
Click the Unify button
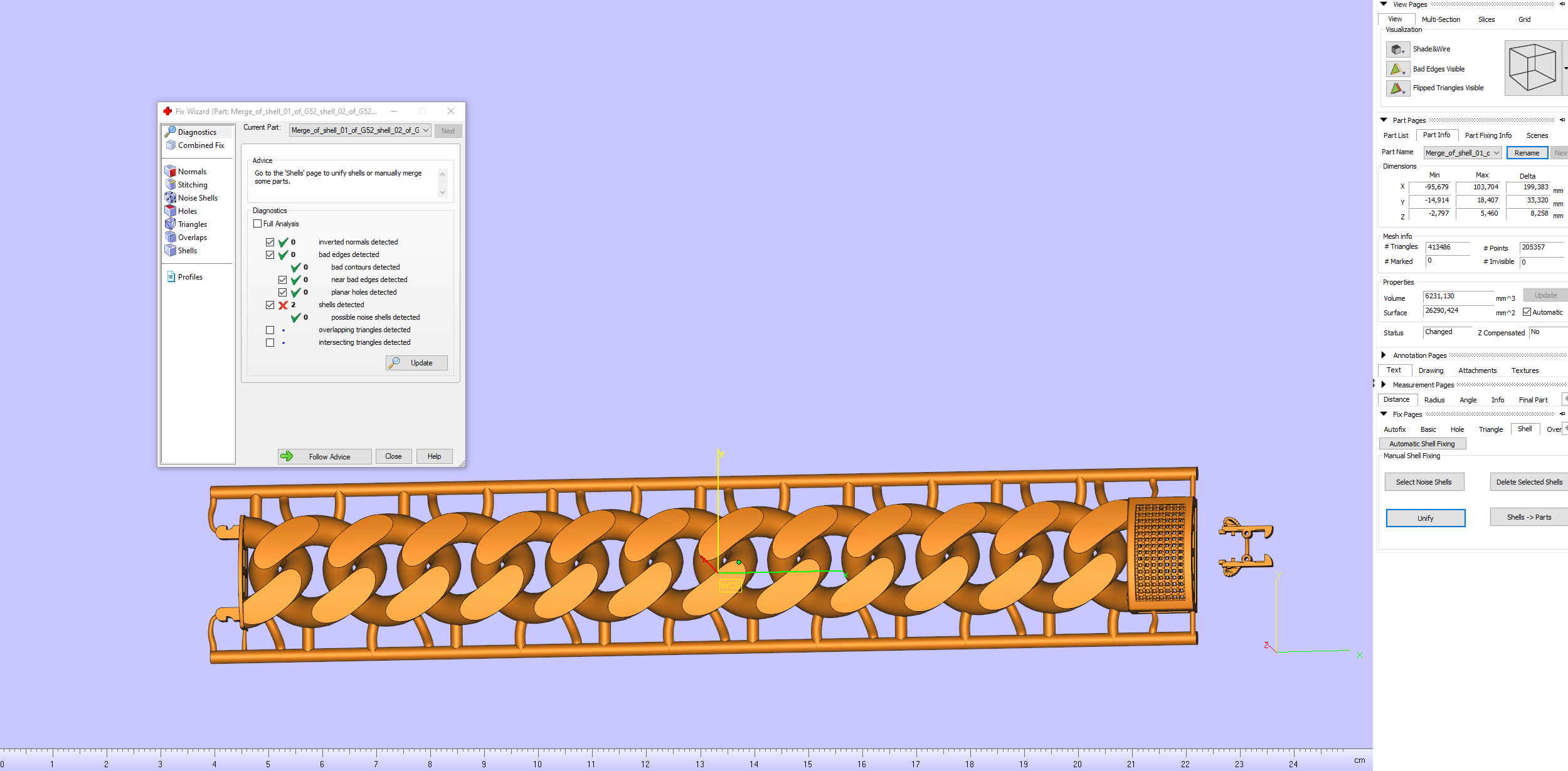pyautogui.click(x=1425, y=518)
